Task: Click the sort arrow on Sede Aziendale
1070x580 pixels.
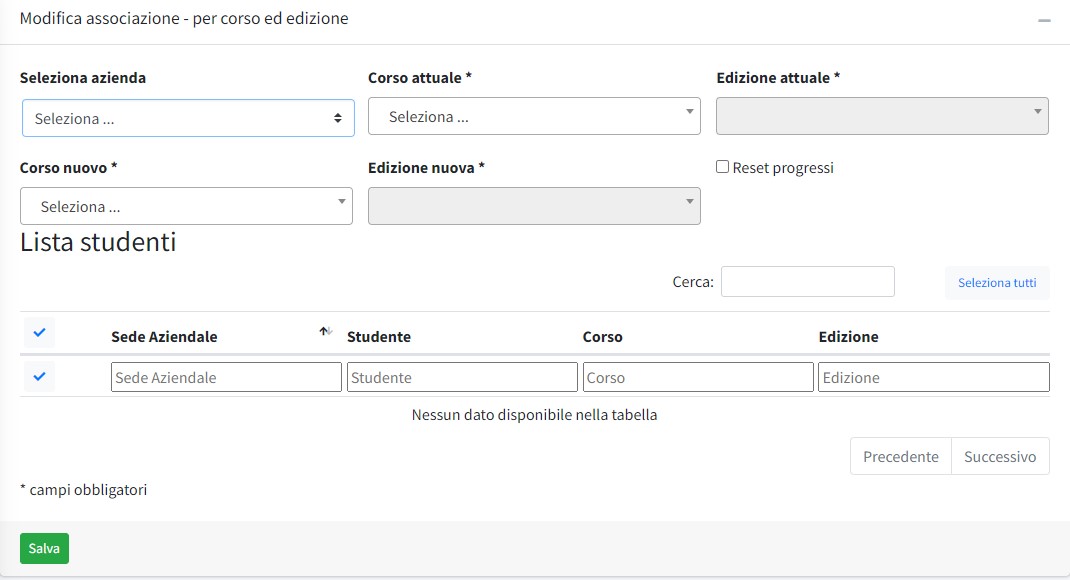Action: coord(325,332)
